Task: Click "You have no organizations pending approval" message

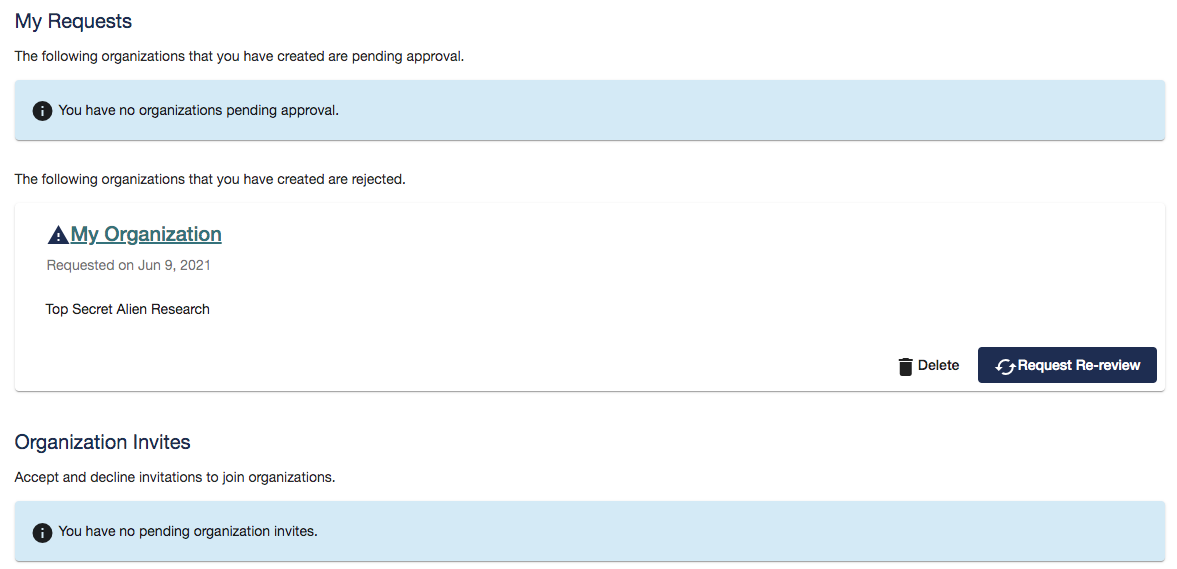Action: 199,110
